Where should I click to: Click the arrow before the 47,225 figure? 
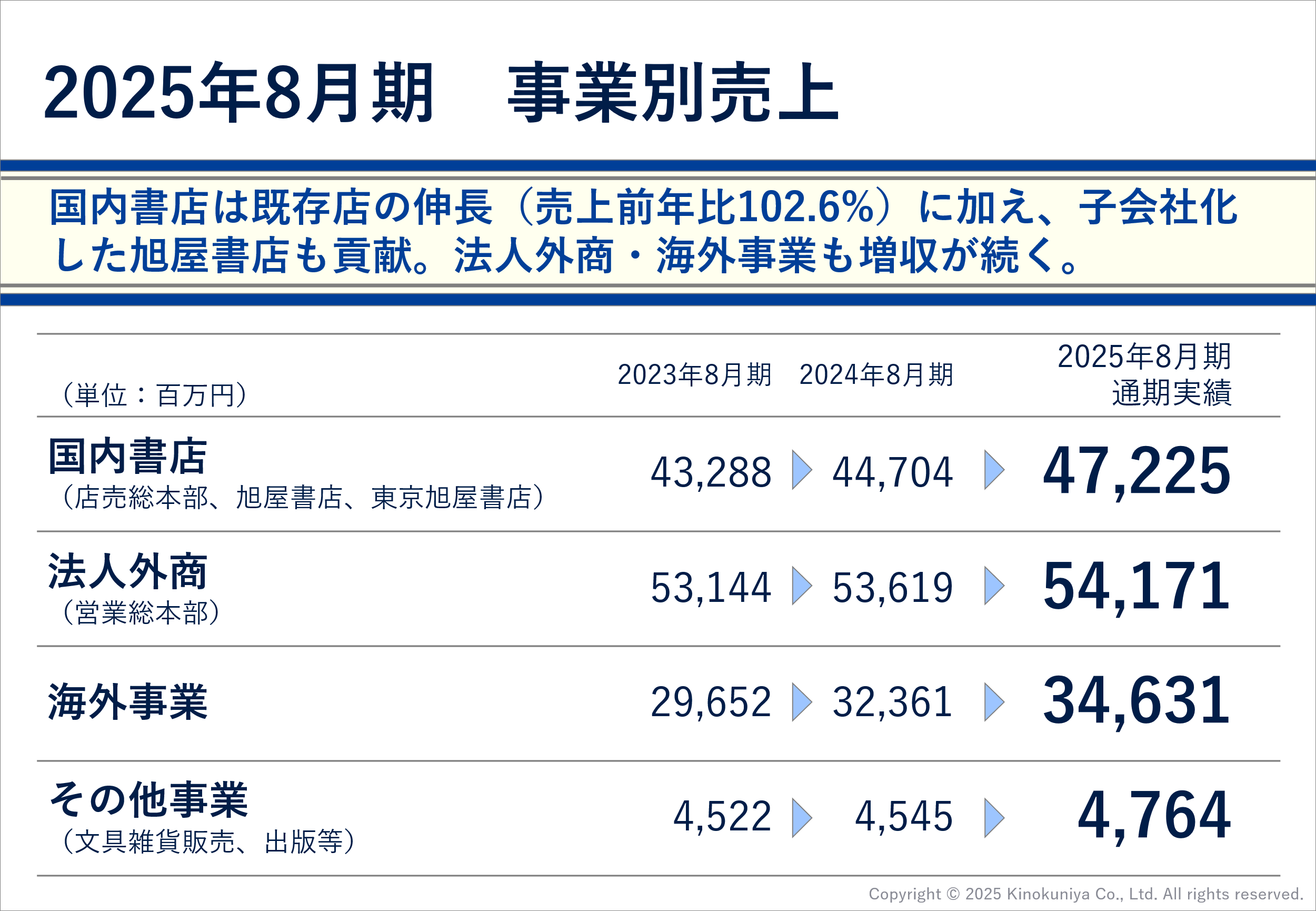[x=994, y=470]
